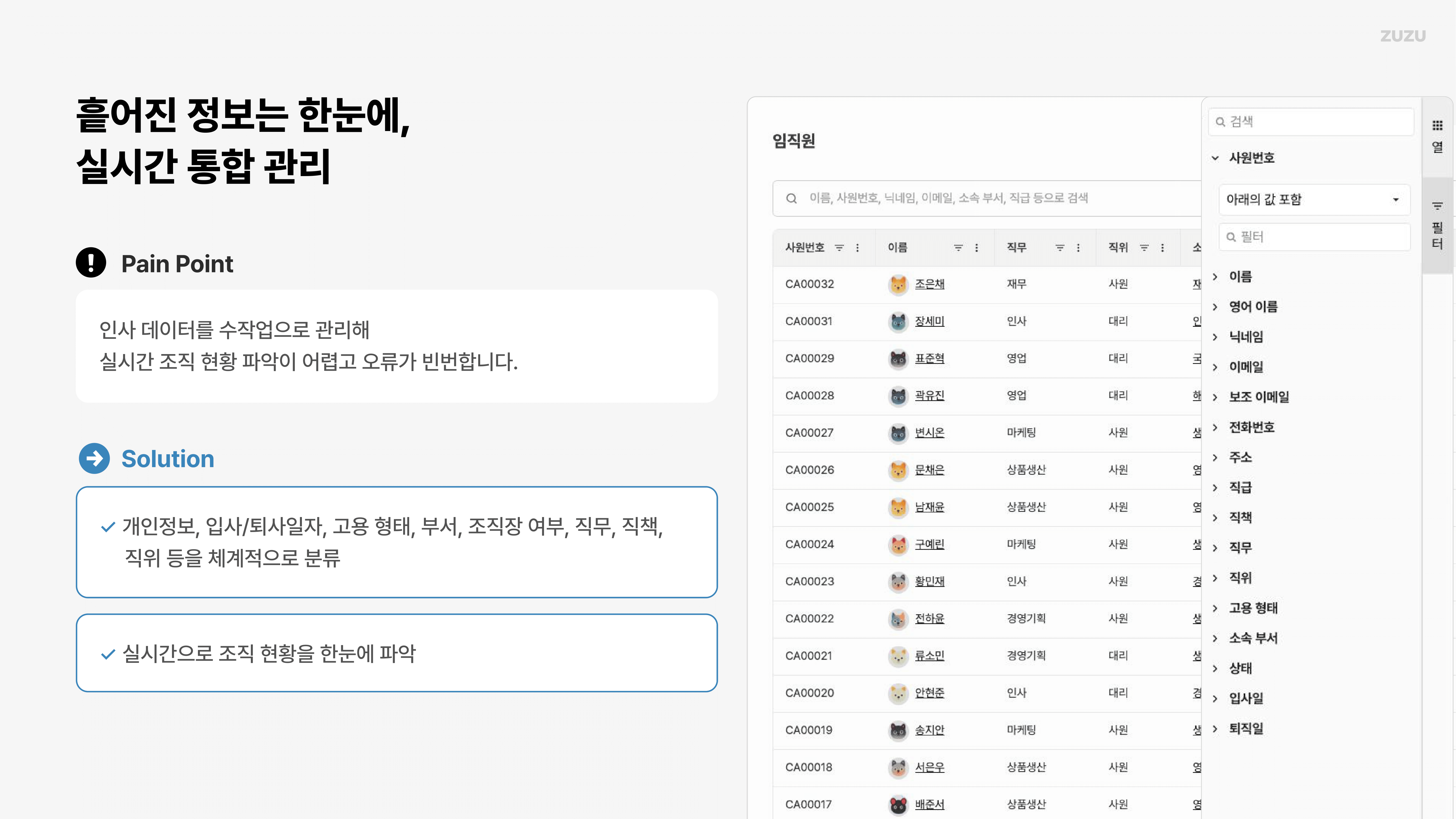Switch to the 필터 sidebar tab
This screenshot has width=1456, height=819.
1437,226
